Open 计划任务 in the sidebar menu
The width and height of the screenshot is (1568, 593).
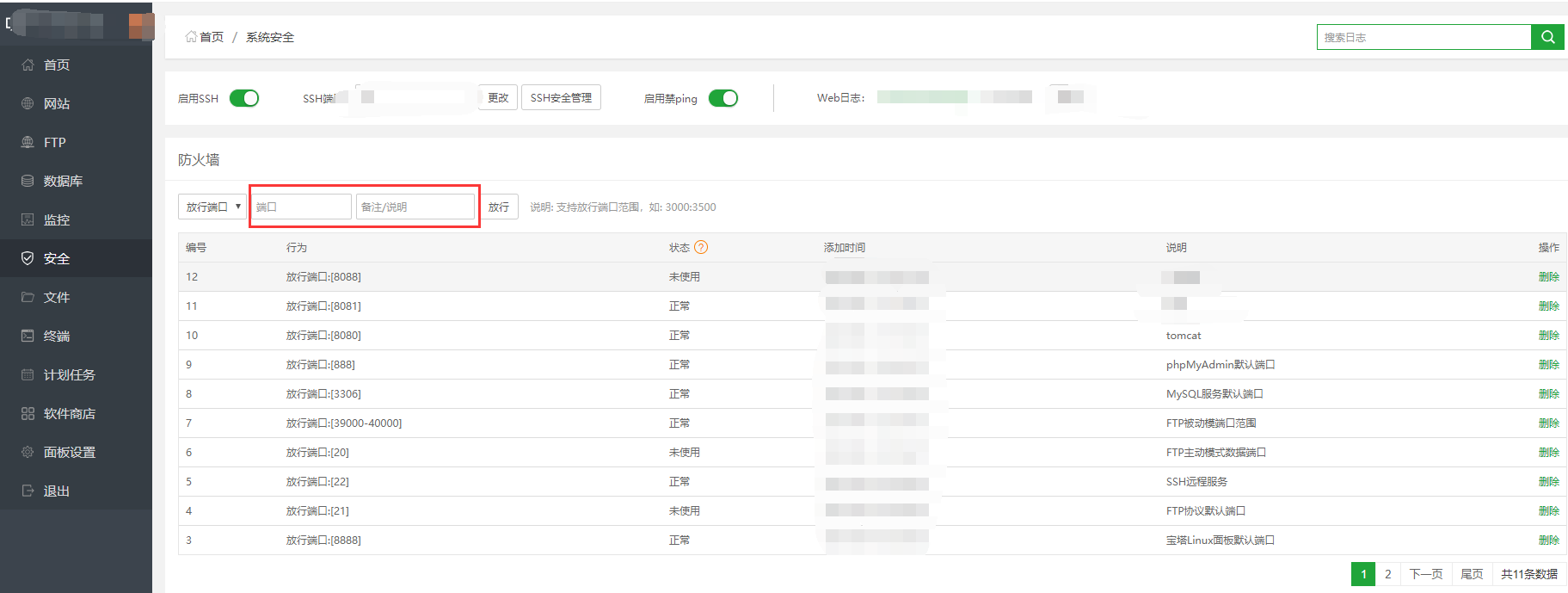(70, 374)
